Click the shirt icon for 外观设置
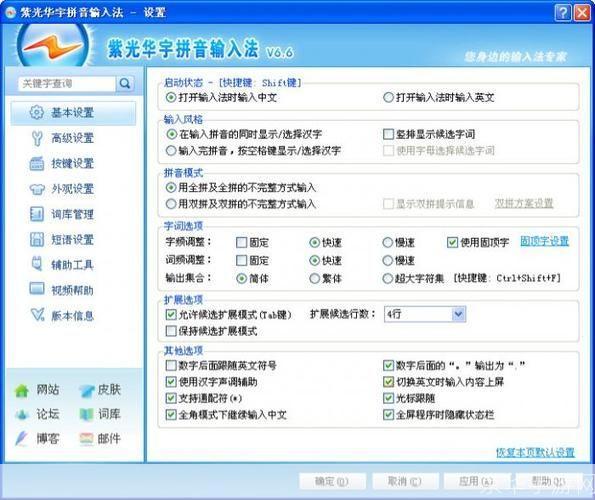 click(x=37, y=189)
